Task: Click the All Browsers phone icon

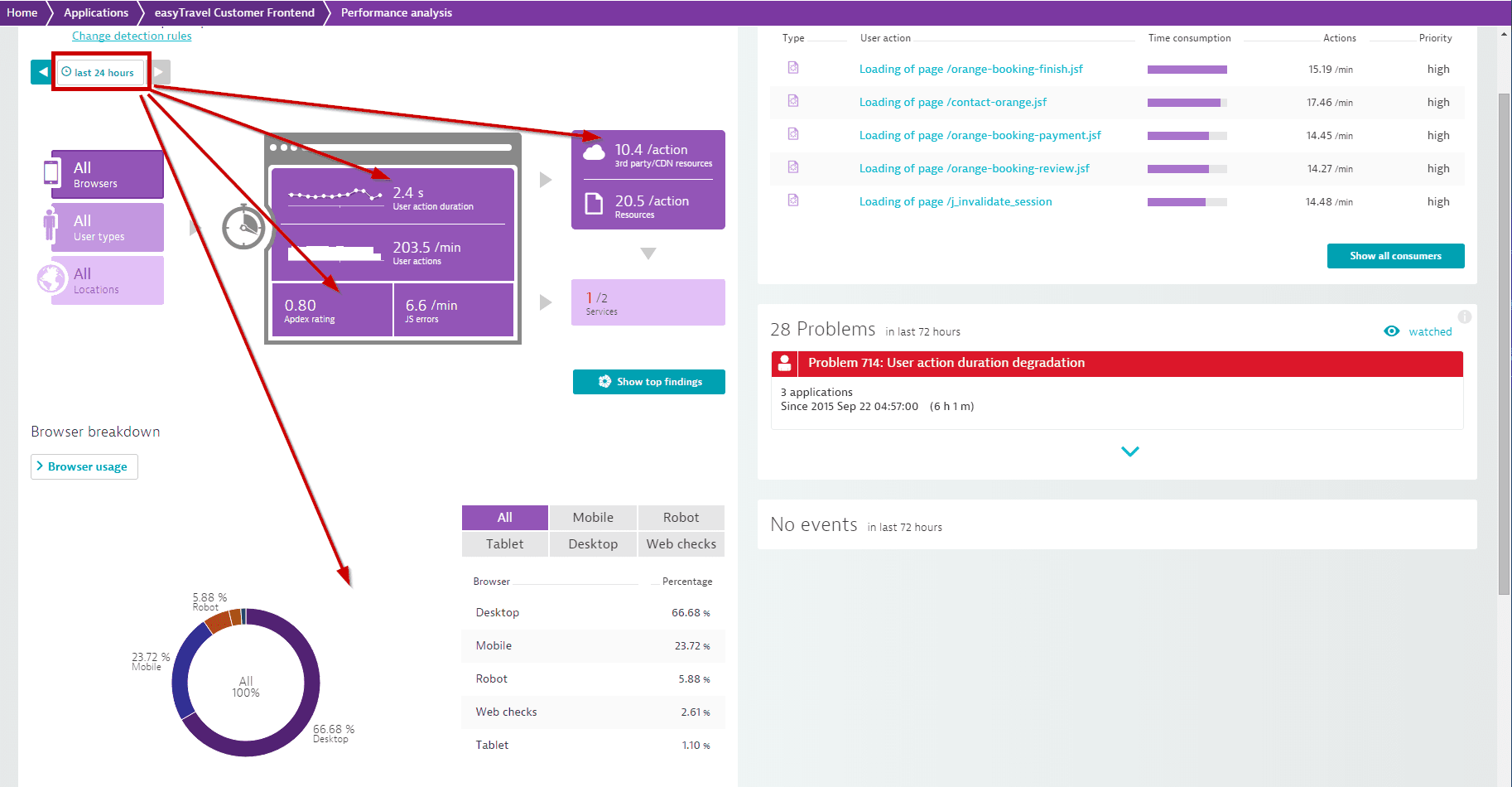Action: click(x=51, y=172)
